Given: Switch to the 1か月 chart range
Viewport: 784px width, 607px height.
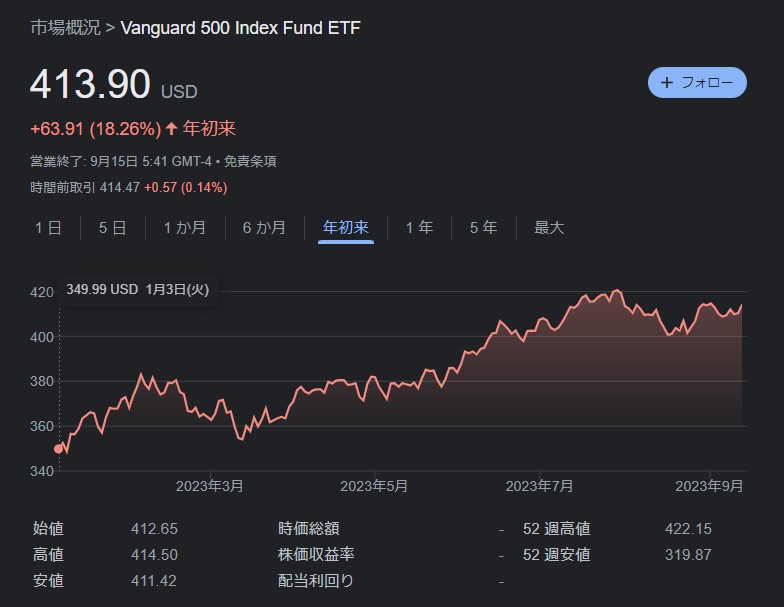Looking at the screenshot, I should pos(185,228).
